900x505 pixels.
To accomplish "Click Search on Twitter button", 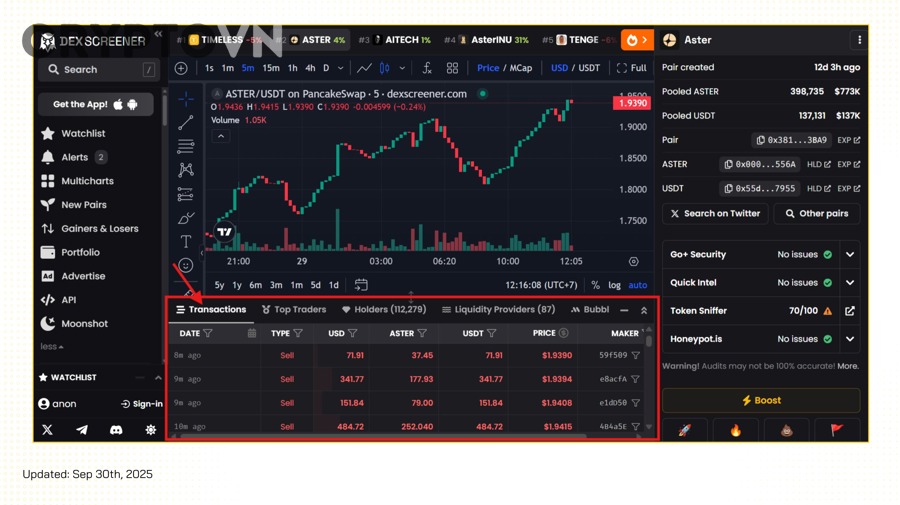I will coord(715,213).
